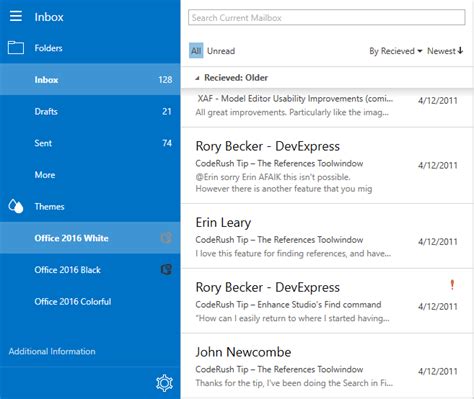Select the Inbox folder

pyautogui.click(x=90, y=79)
